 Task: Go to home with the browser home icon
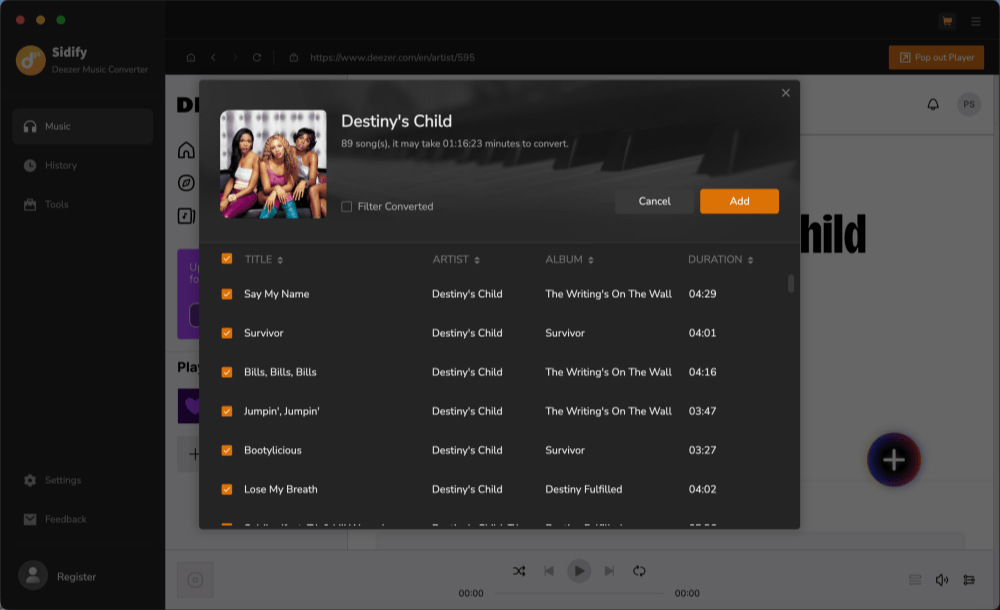coord(191,57)
